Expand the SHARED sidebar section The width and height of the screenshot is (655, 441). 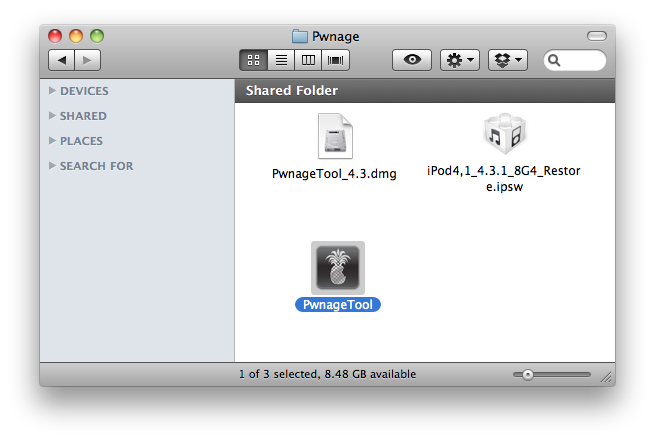(52, 116)
